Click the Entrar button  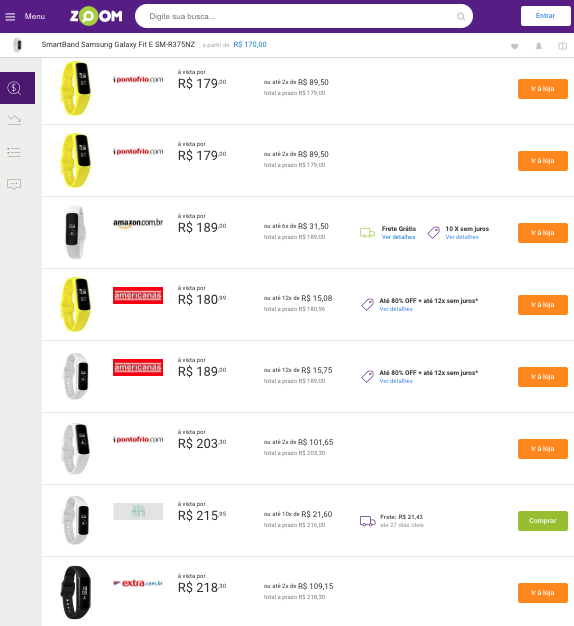545,16
